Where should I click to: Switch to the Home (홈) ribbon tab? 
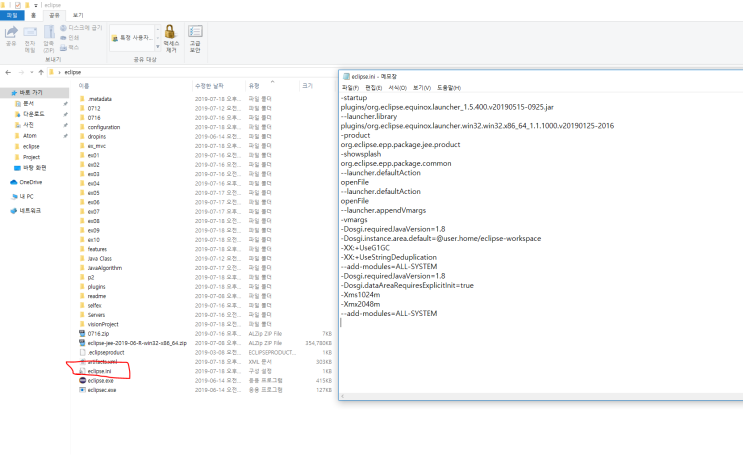coord(33,15)
